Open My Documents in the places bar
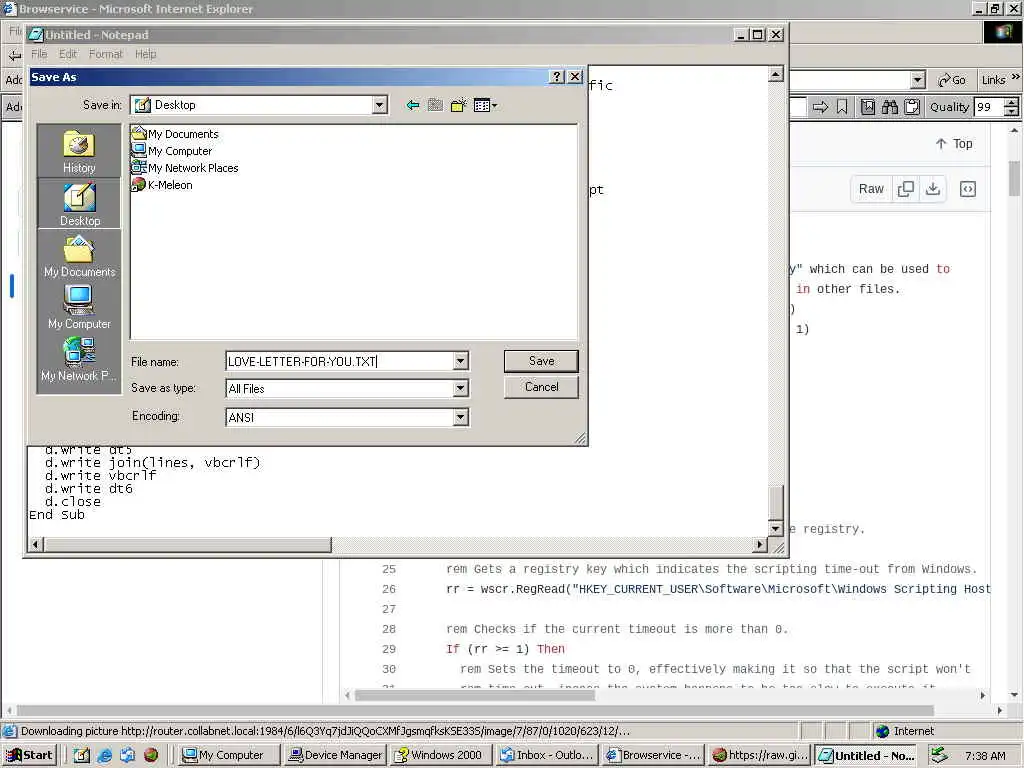This screenshot has width=1024, height=768. [x=79, y=256]
